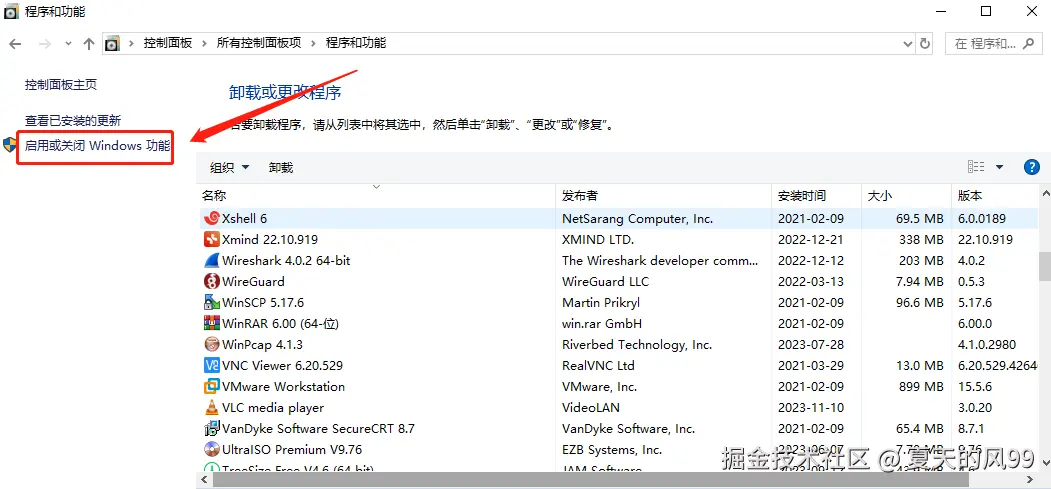Click the VMware Workstation icon
The height and width of the screenshot is (489, 1051).
[212, 387]
